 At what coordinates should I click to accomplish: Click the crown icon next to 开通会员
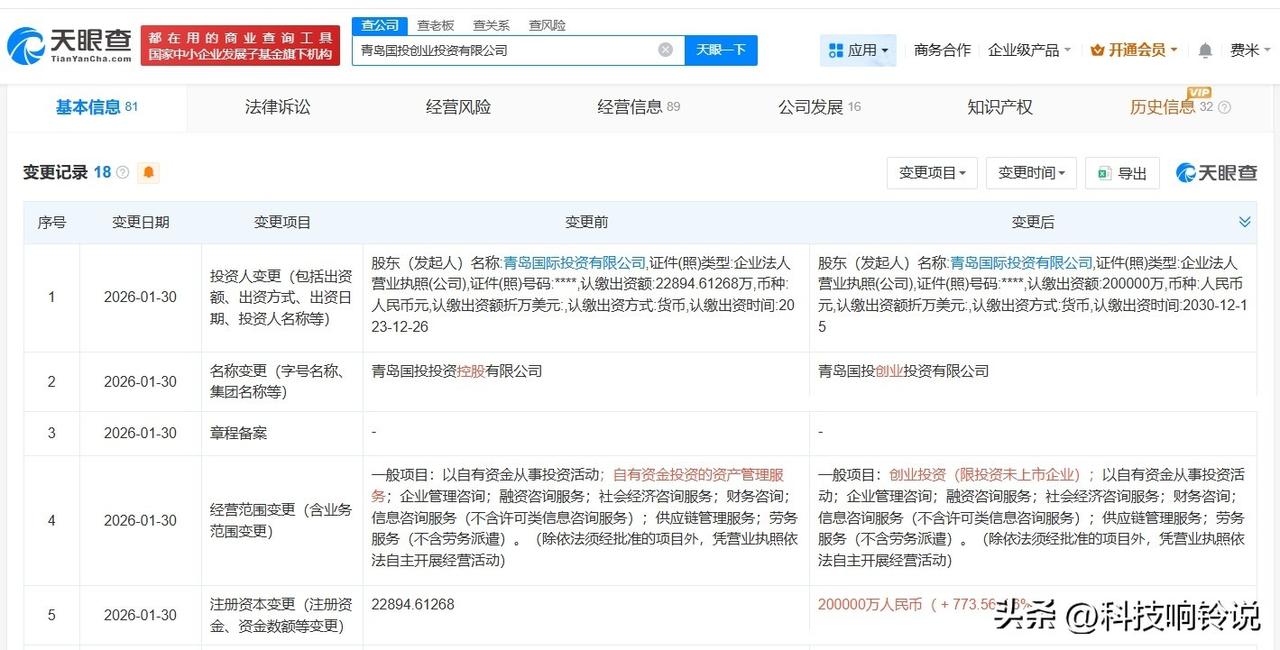point(1097,49)
